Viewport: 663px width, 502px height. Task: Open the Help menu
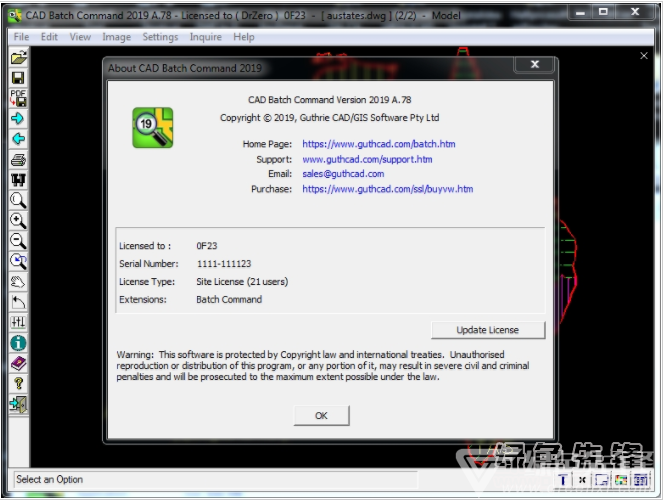(244, 37)
